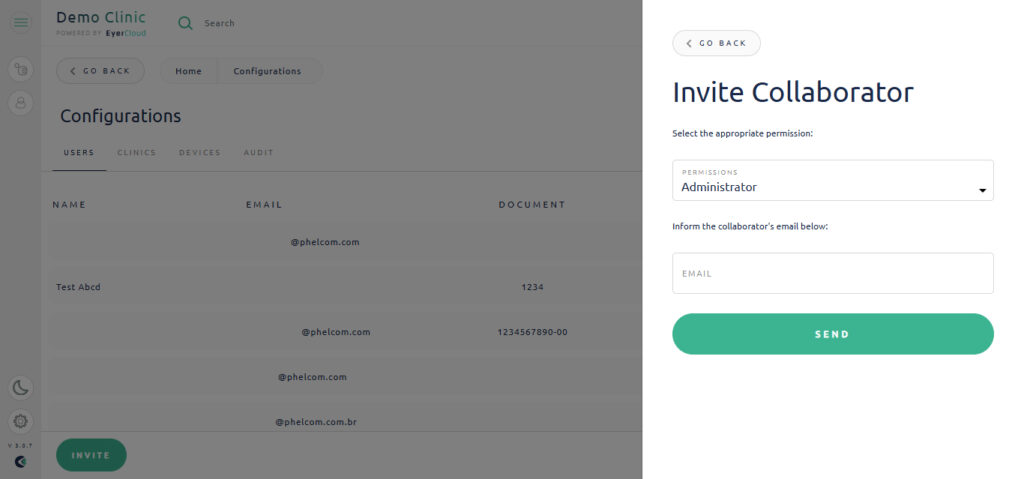
Task: Open the settings gear icon in the sidebar
Action: pyautogui.click(x=21, y=421)
